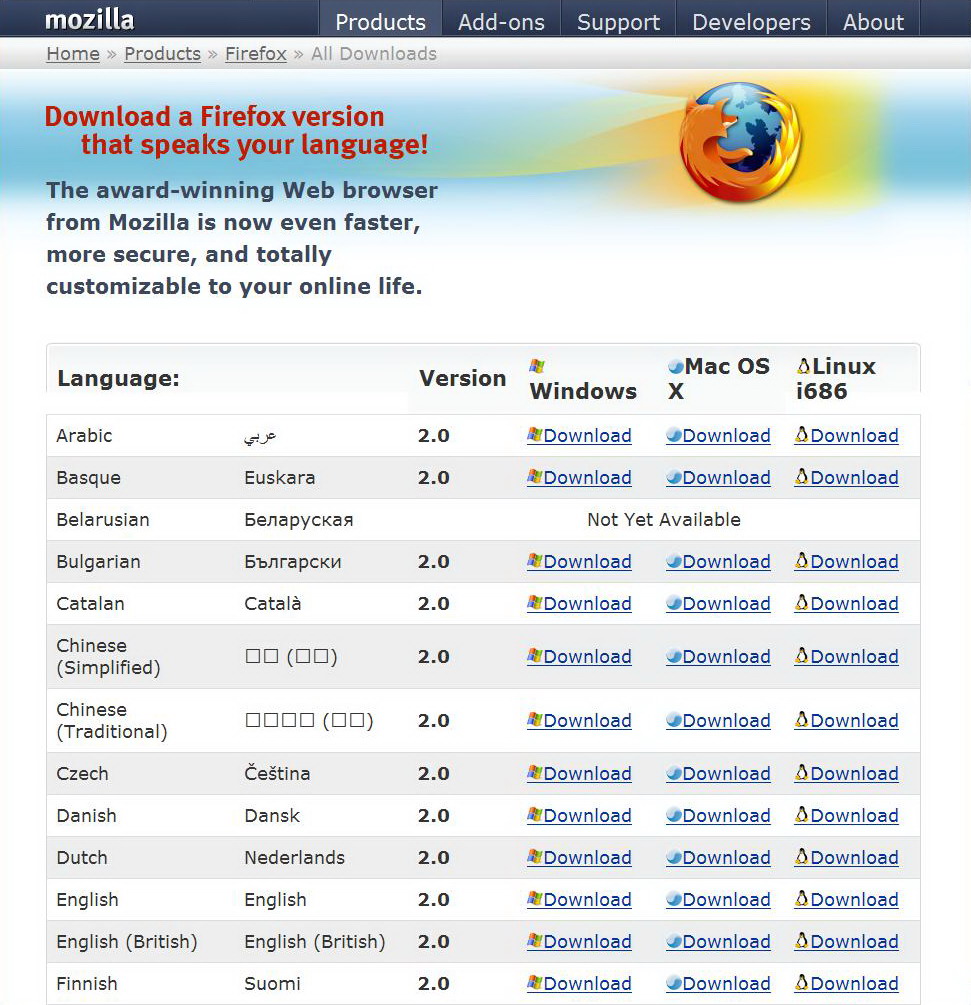971x1005 pixels.
Task: Click Linux penguin icon in Catalan row
Action: click(x=802, y=602)
